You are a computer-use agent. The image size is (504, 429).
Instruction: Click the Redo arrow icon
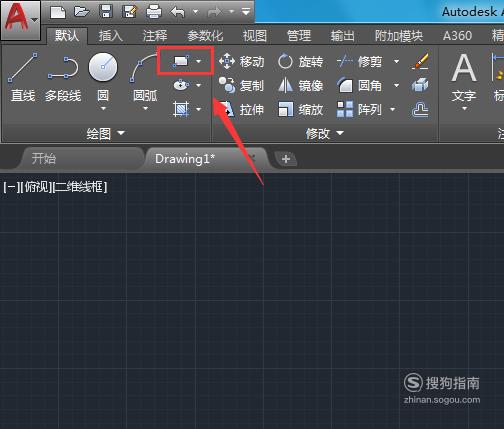point(214,13)
